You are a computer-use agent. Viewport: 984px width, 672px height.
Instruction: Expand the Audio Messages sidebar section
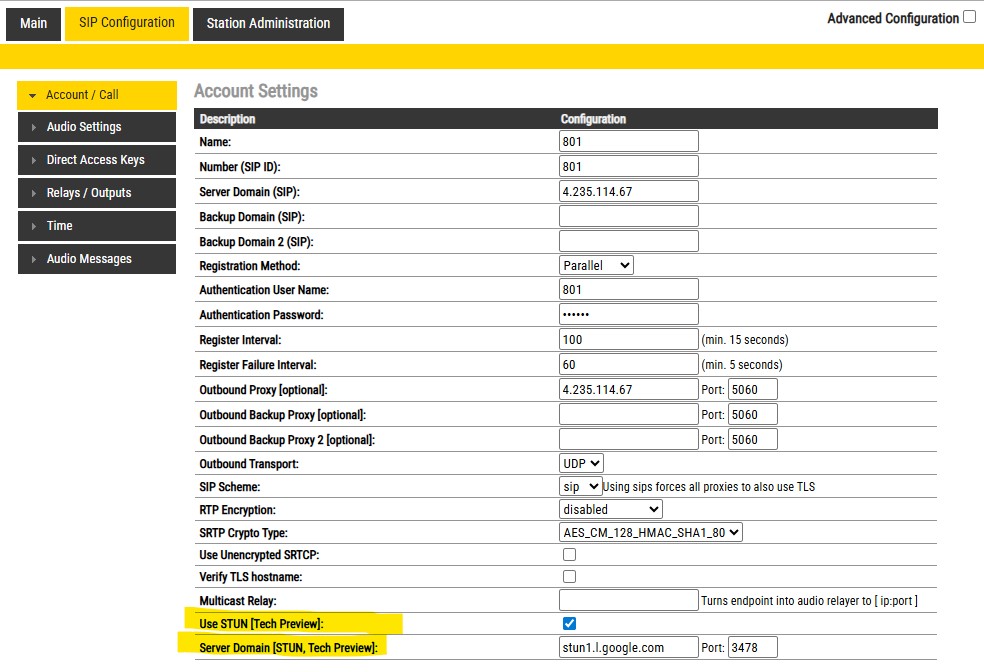[x=97, y=259]
